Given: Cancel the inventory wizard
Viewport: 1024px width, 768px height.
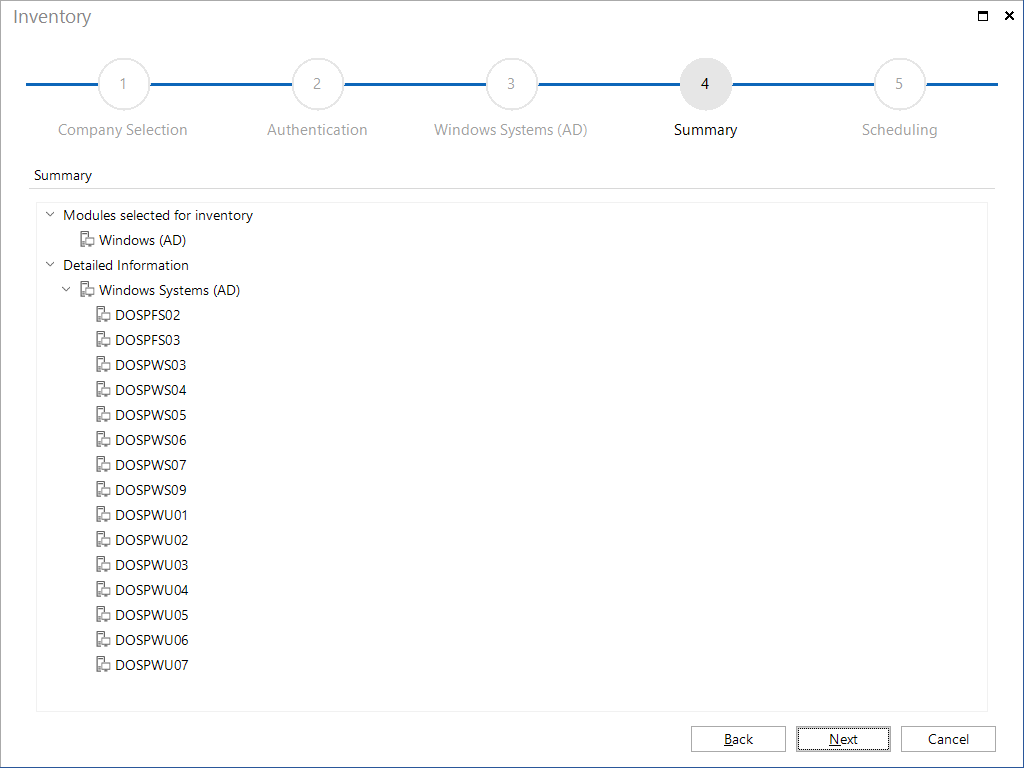Looking at the screenshot, I should (x=948, y=739).
